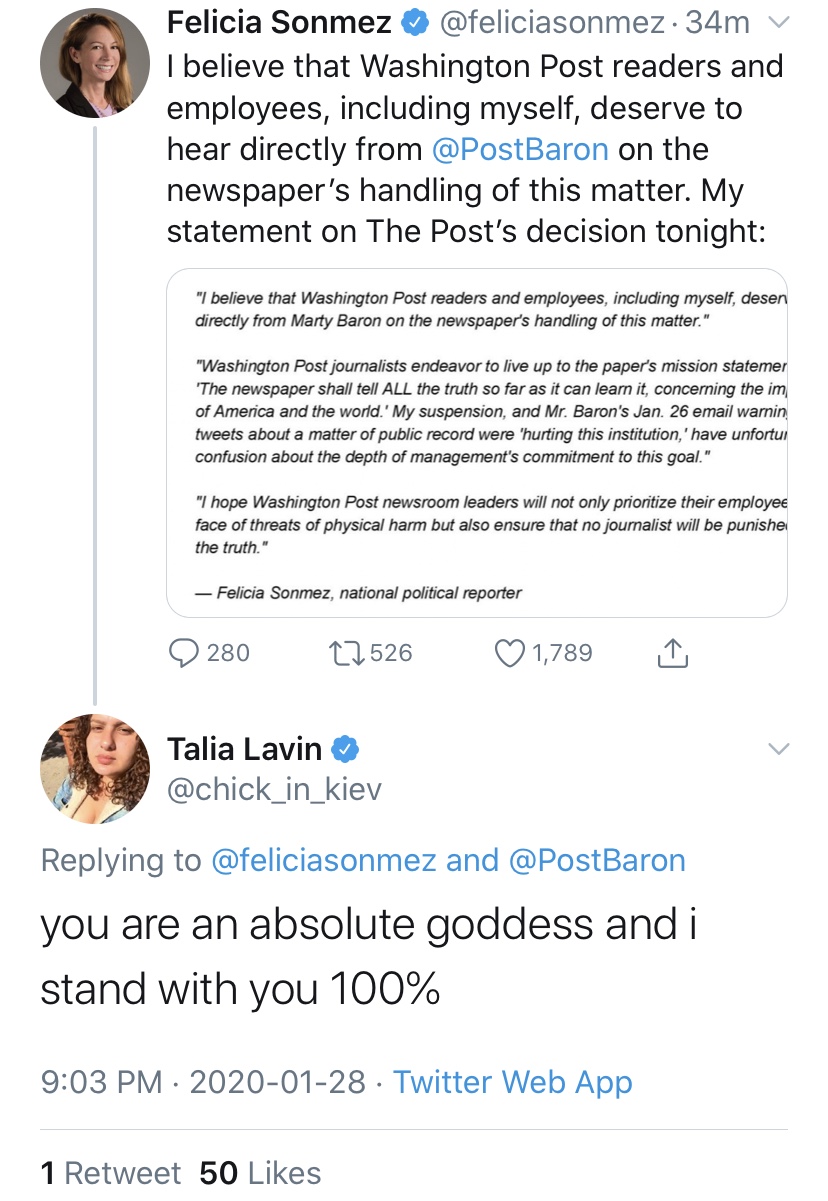828x1201 pixels.
Task: Click the Twitter Web App source link
Action: 512,1082
